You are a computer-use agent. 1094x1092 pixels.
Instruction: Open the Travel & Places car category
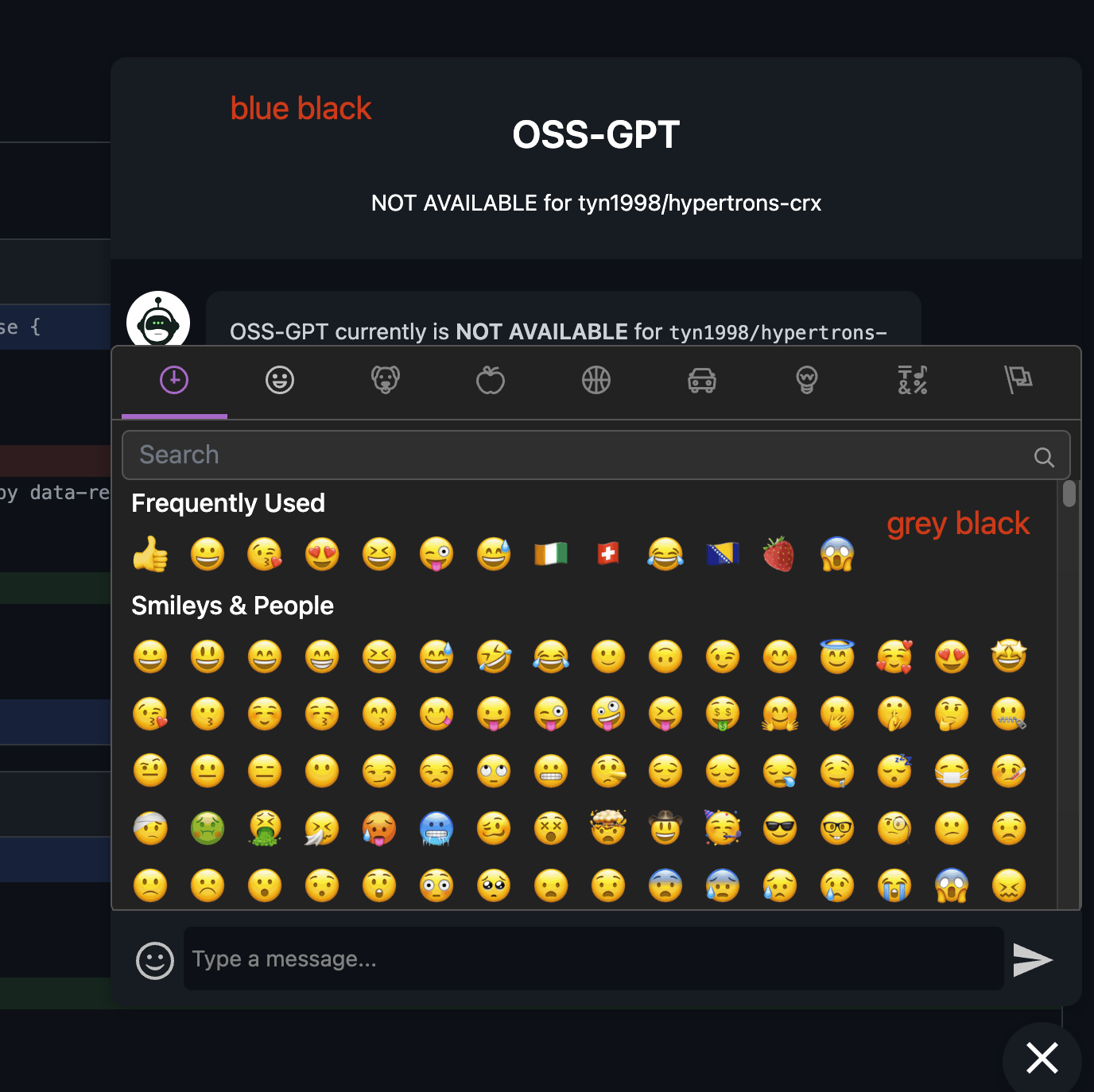(701, 381)
